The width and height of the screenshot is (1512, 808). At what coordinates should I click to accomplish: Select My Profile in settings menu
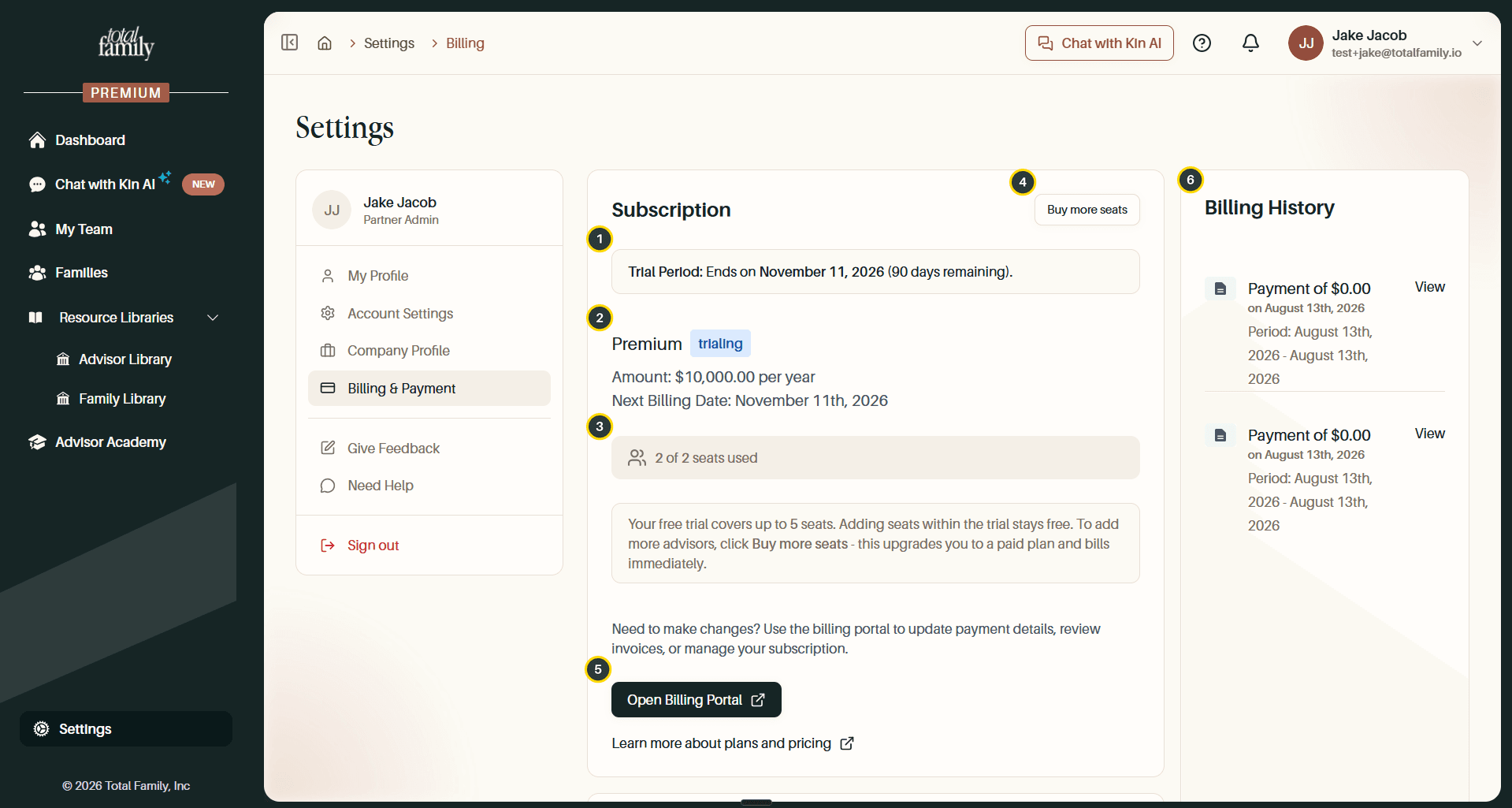point(429,276)
